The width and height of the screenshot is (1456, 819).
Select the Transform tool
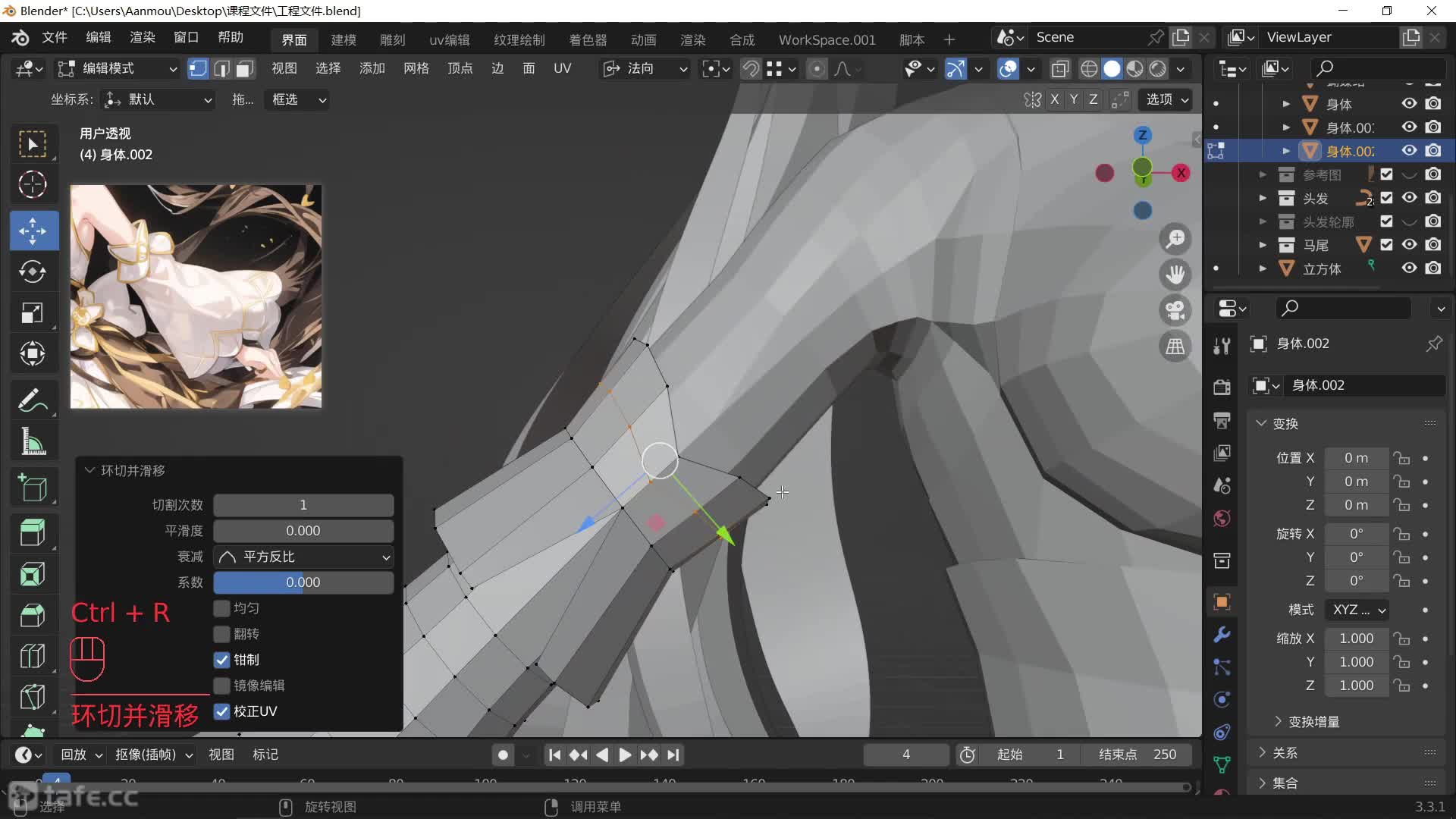point(33,353)
